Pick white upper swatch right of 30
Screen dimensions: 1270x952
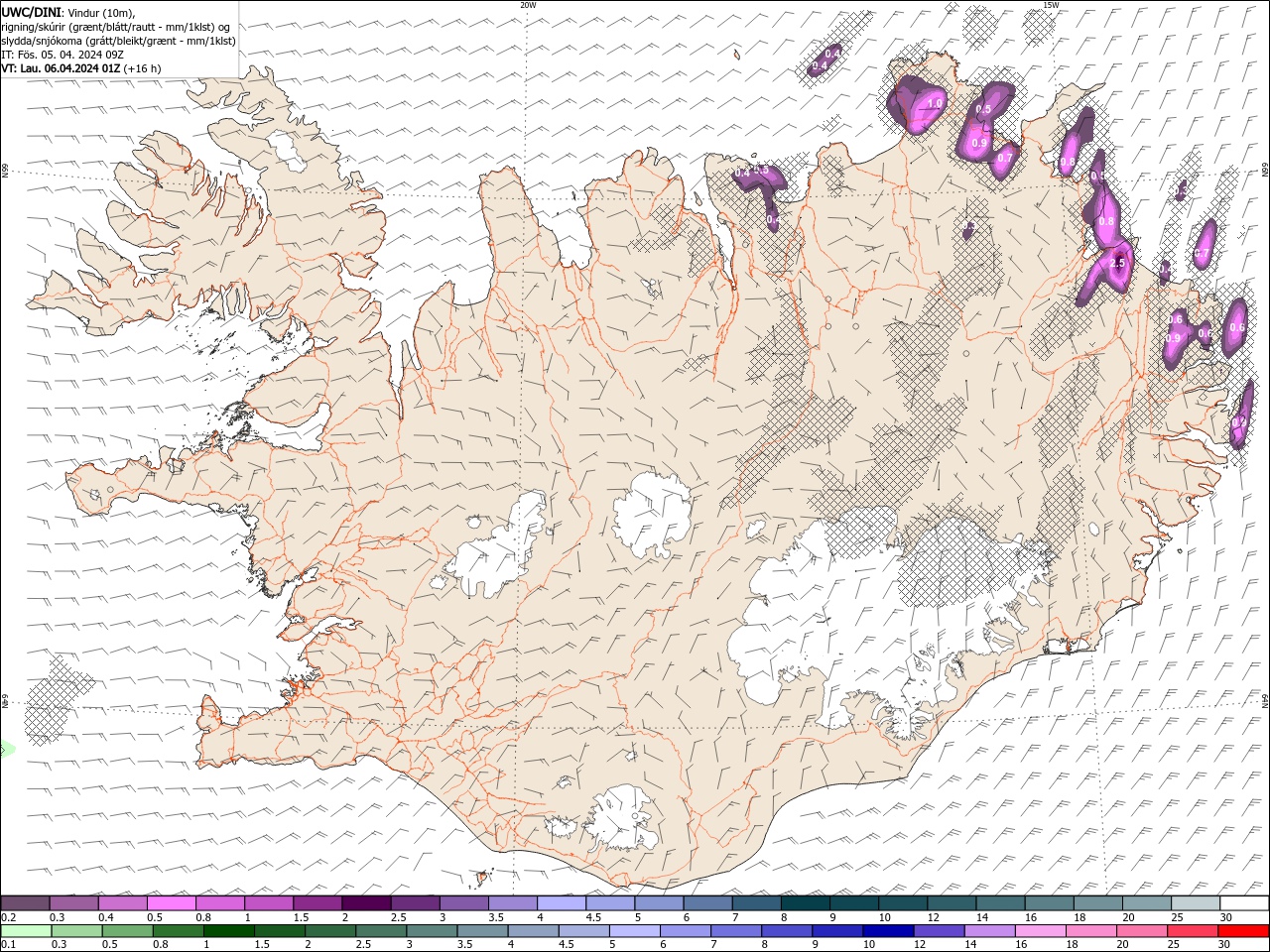(x=1244, y=903)
